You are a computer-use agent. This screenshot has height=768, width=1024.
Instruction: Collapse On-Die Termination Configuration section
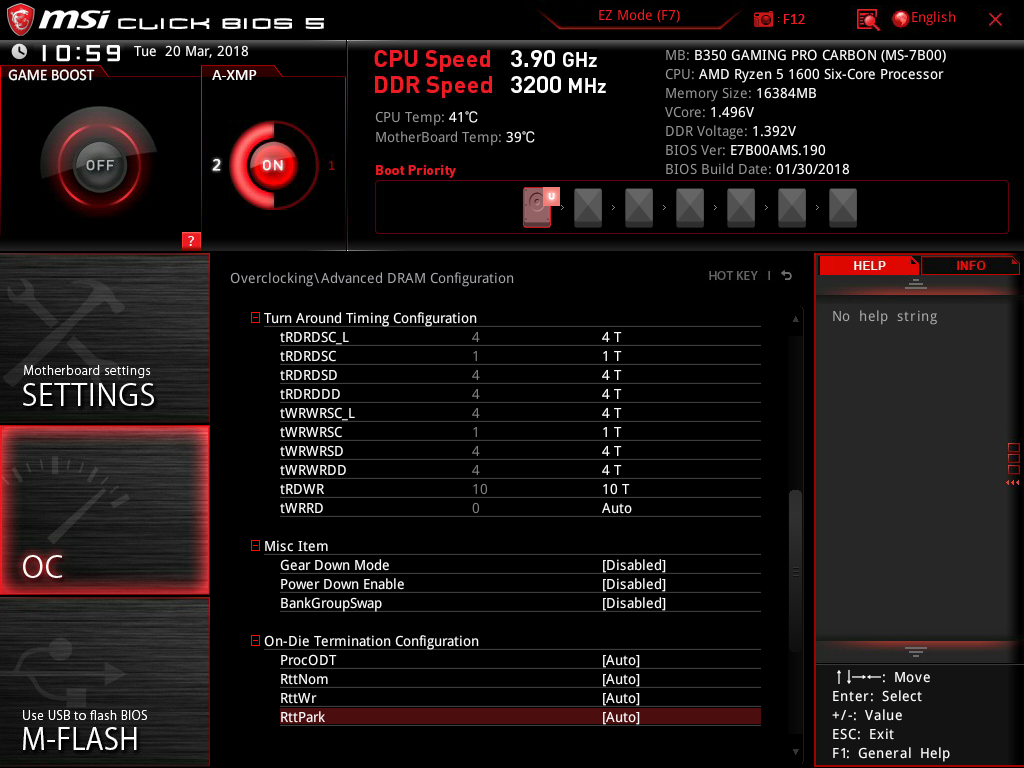pos(255,641)
